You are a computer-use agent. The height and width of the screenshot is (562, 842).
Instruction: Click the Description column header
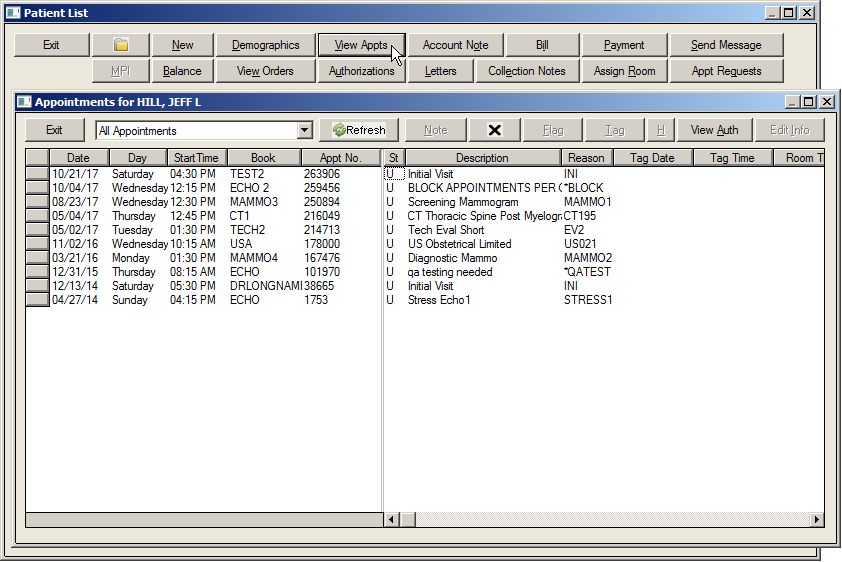click(482, 158)
